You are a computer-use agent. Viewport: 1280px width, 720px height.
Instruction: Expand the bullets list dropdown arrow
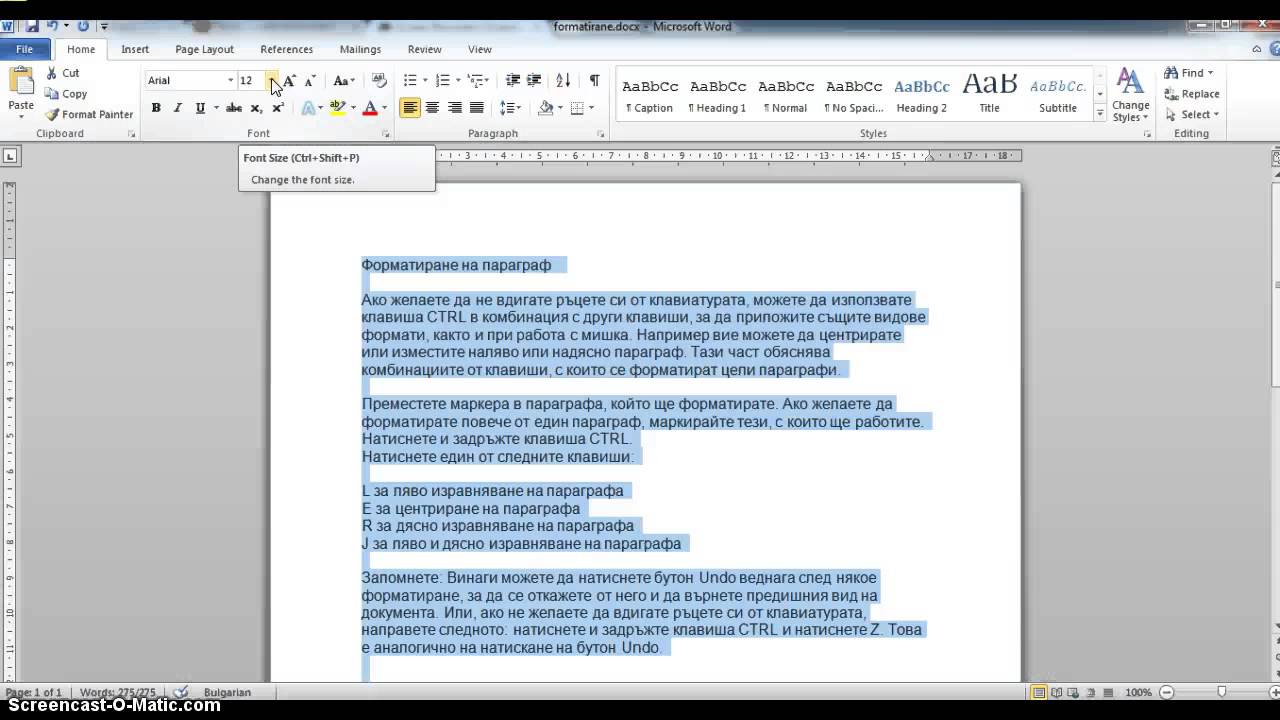click(424, 80)
